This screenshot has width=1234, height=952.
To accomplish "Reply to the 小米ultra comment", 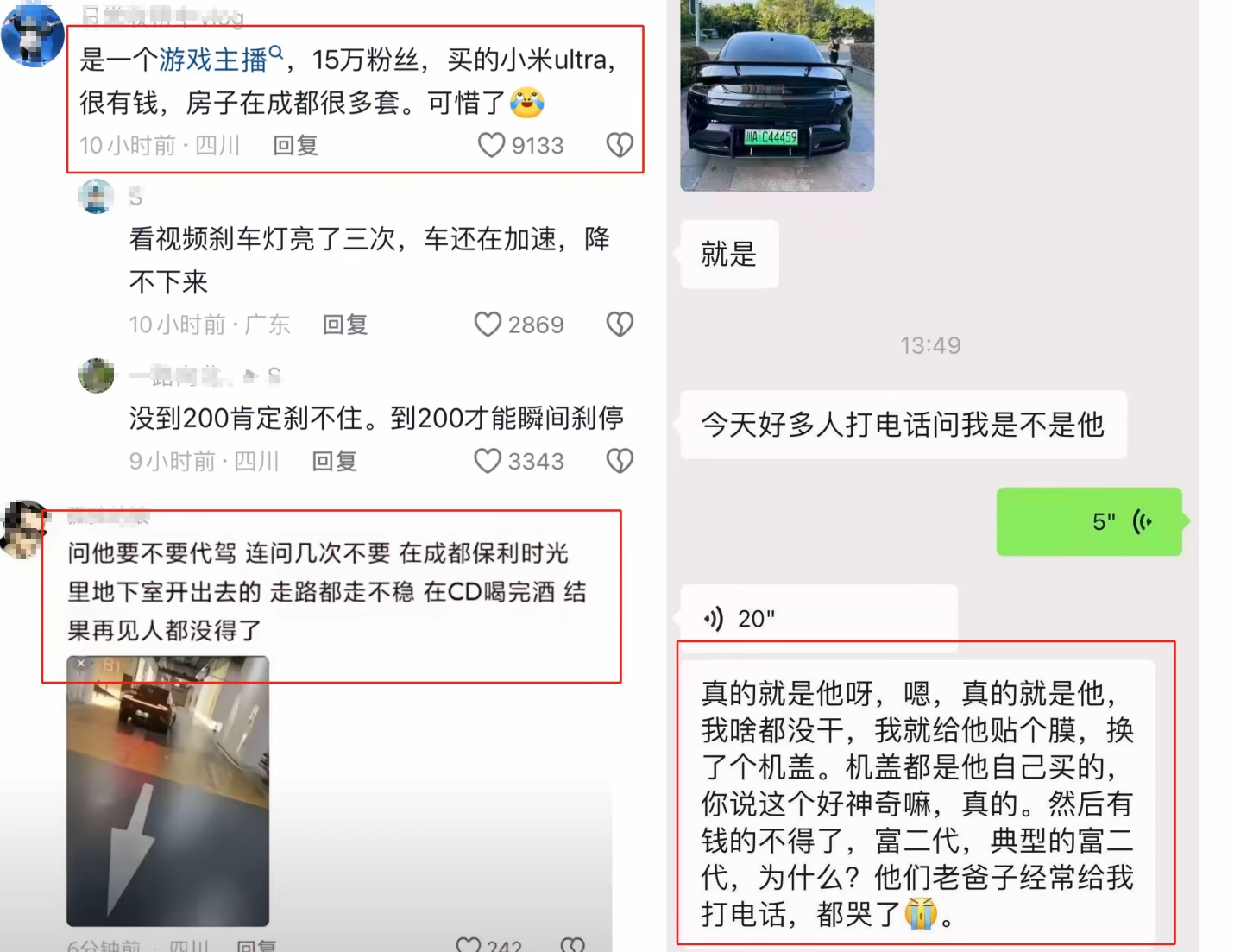I will coord(295,146).
